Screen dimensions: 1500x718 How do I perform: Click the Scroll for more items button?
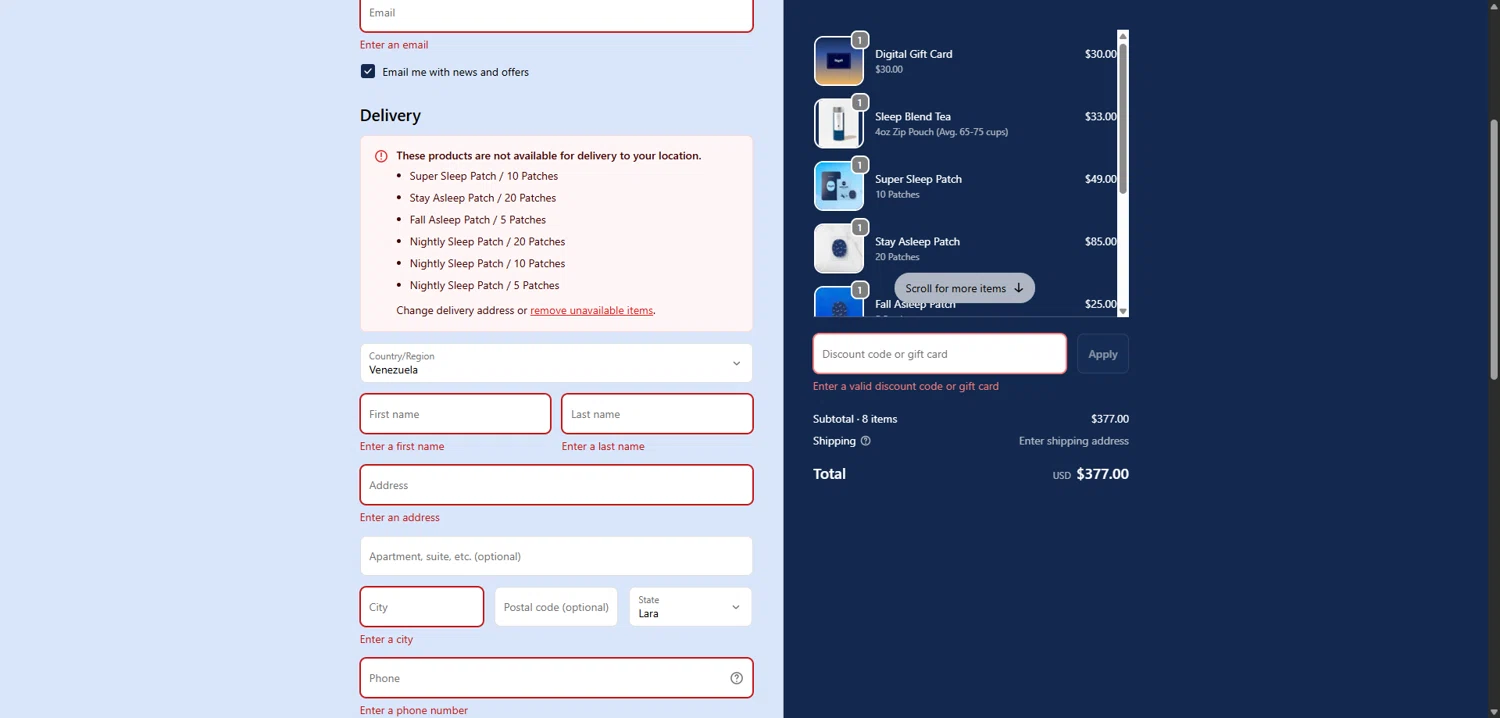pos(964,288)
